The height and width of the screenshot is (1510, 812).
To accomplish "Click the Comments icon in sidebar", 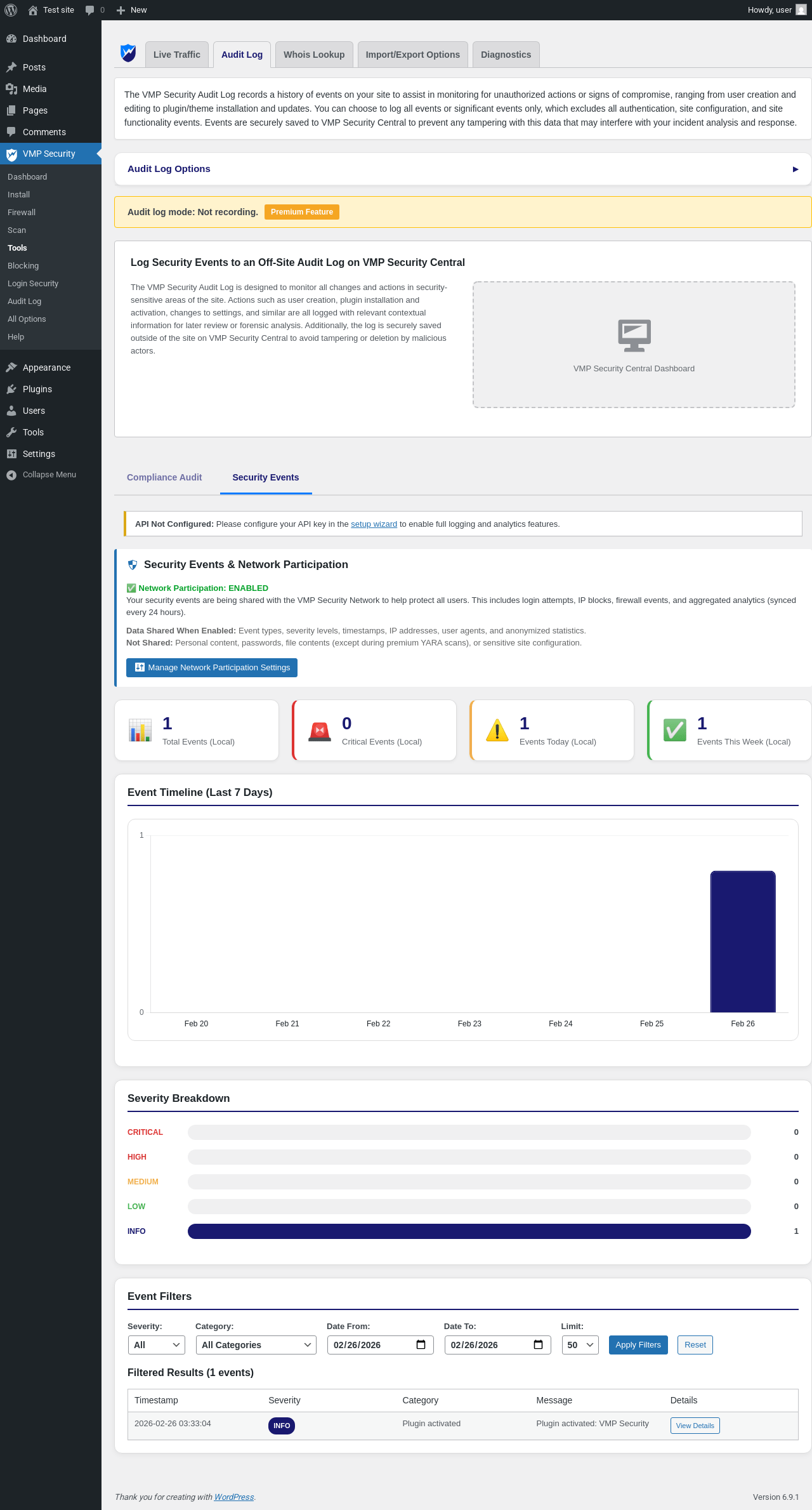I will (x=11, y=132).
